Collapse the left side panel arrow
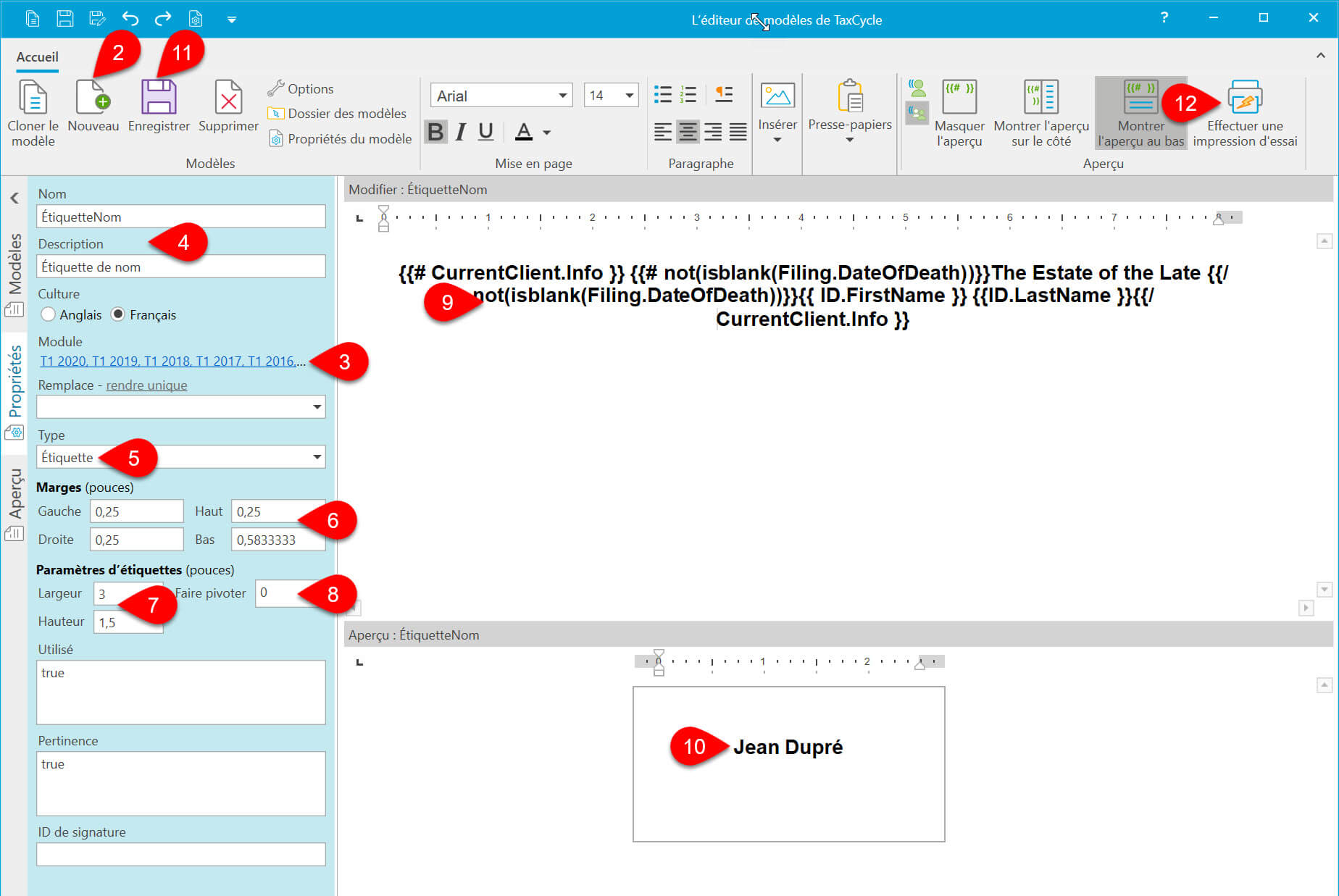 (x=14, y=198)
